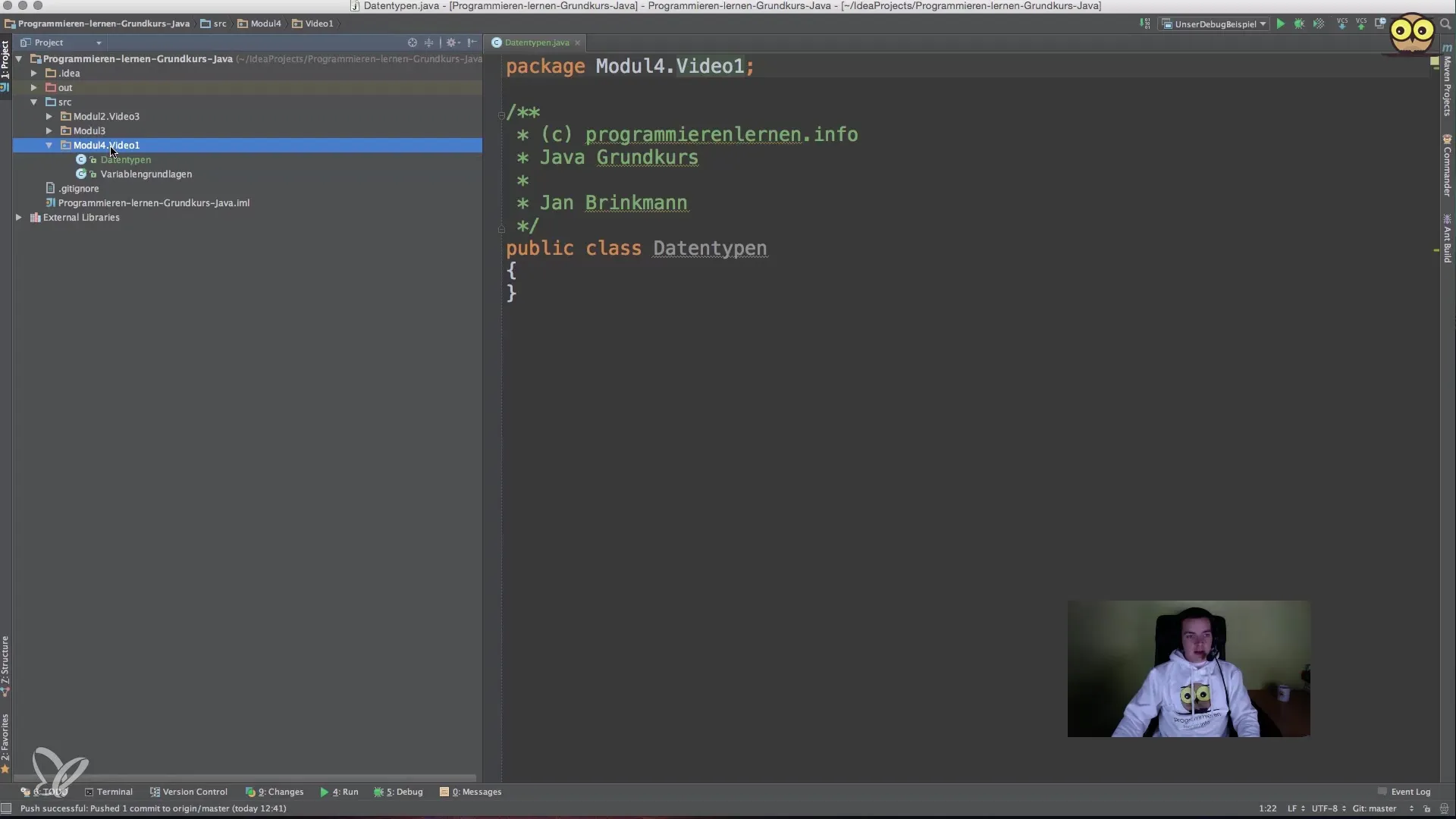Click VCS update project icon
The image size is (1456, 819).
point(1341,24)
